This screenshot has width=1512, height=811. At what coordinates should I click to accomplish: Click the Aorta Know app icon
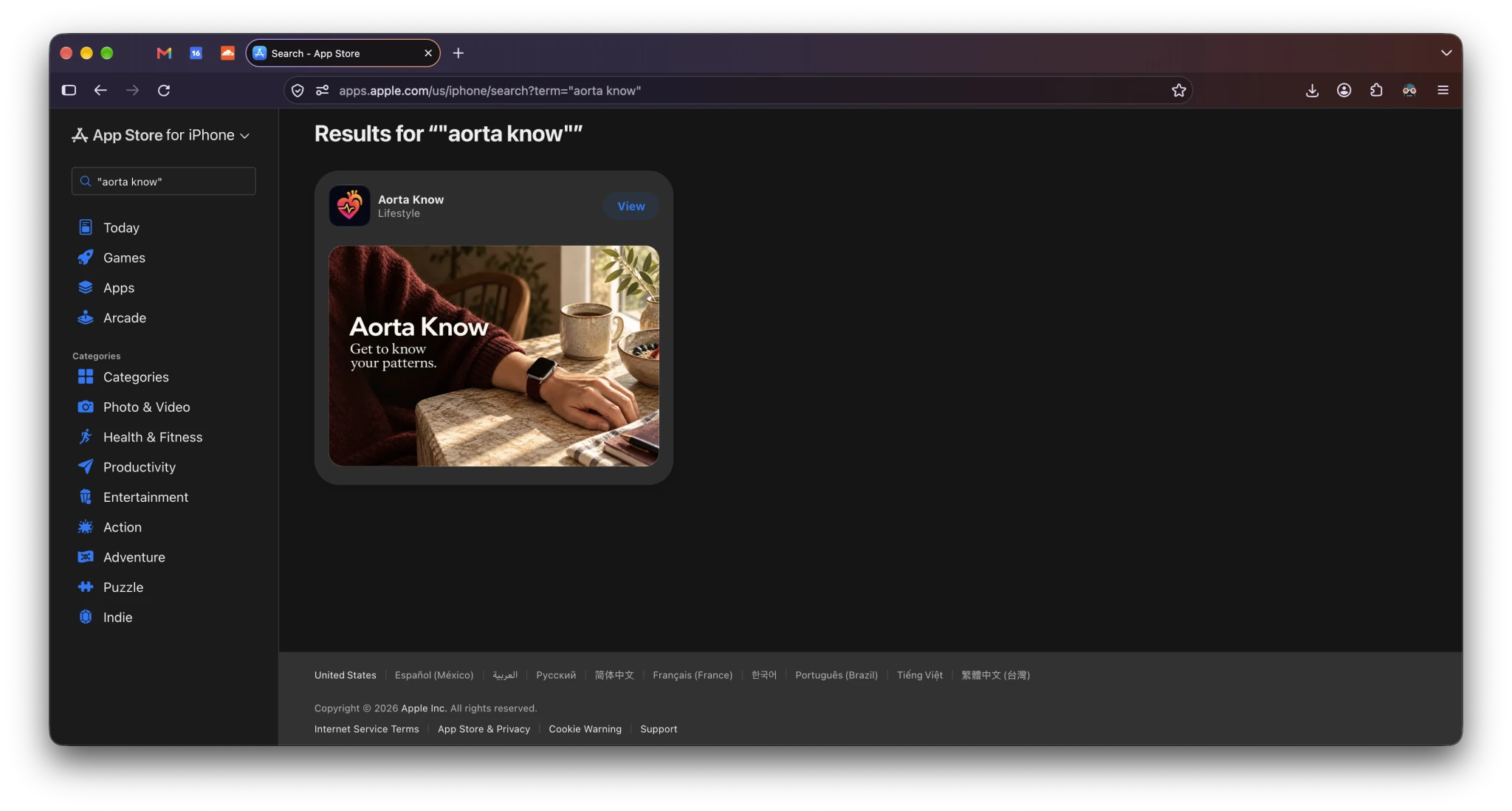349,206
